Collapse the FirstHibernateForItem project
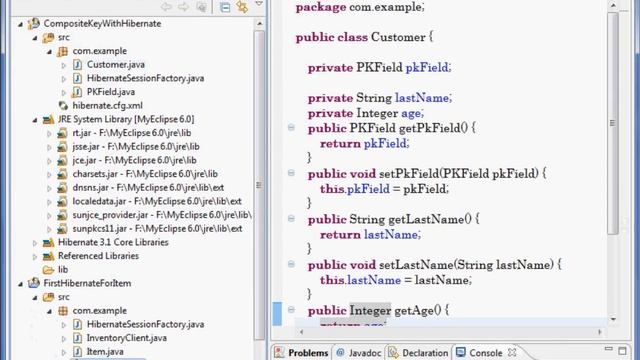Viewport: 640px width, 360px height. pos(20,284)
